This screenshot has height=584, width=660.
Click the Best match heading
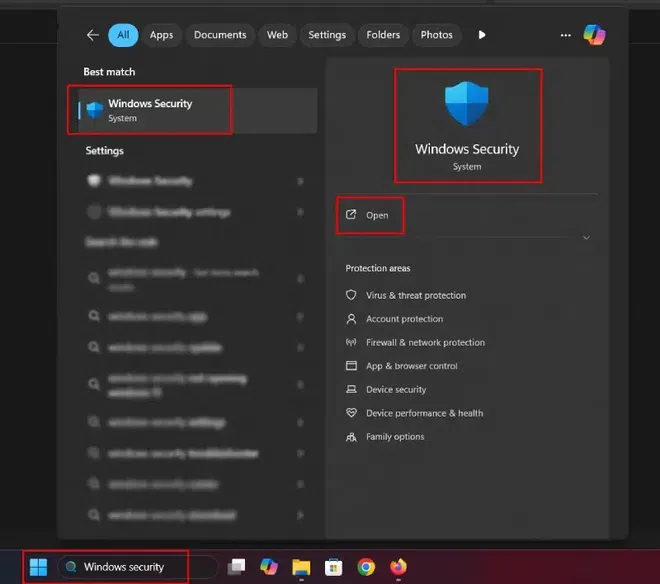[x=109, y=72]
